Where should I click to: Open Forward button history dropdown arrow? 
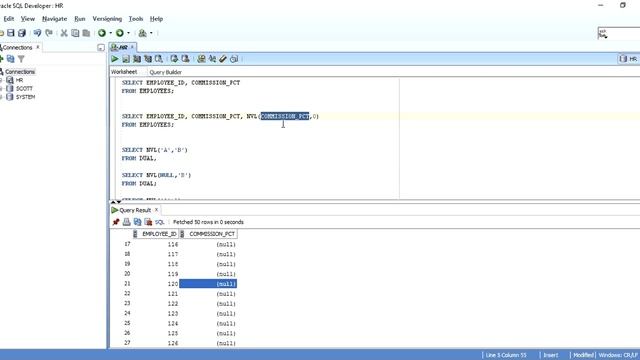click(128, 33)
